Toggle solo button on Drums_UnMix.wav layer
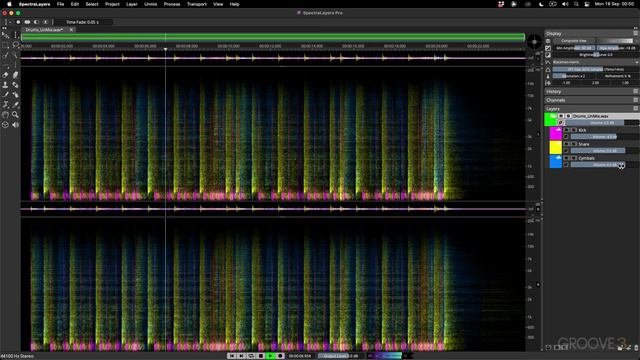Viewport: 640px width, 360px height. point(568,116)
